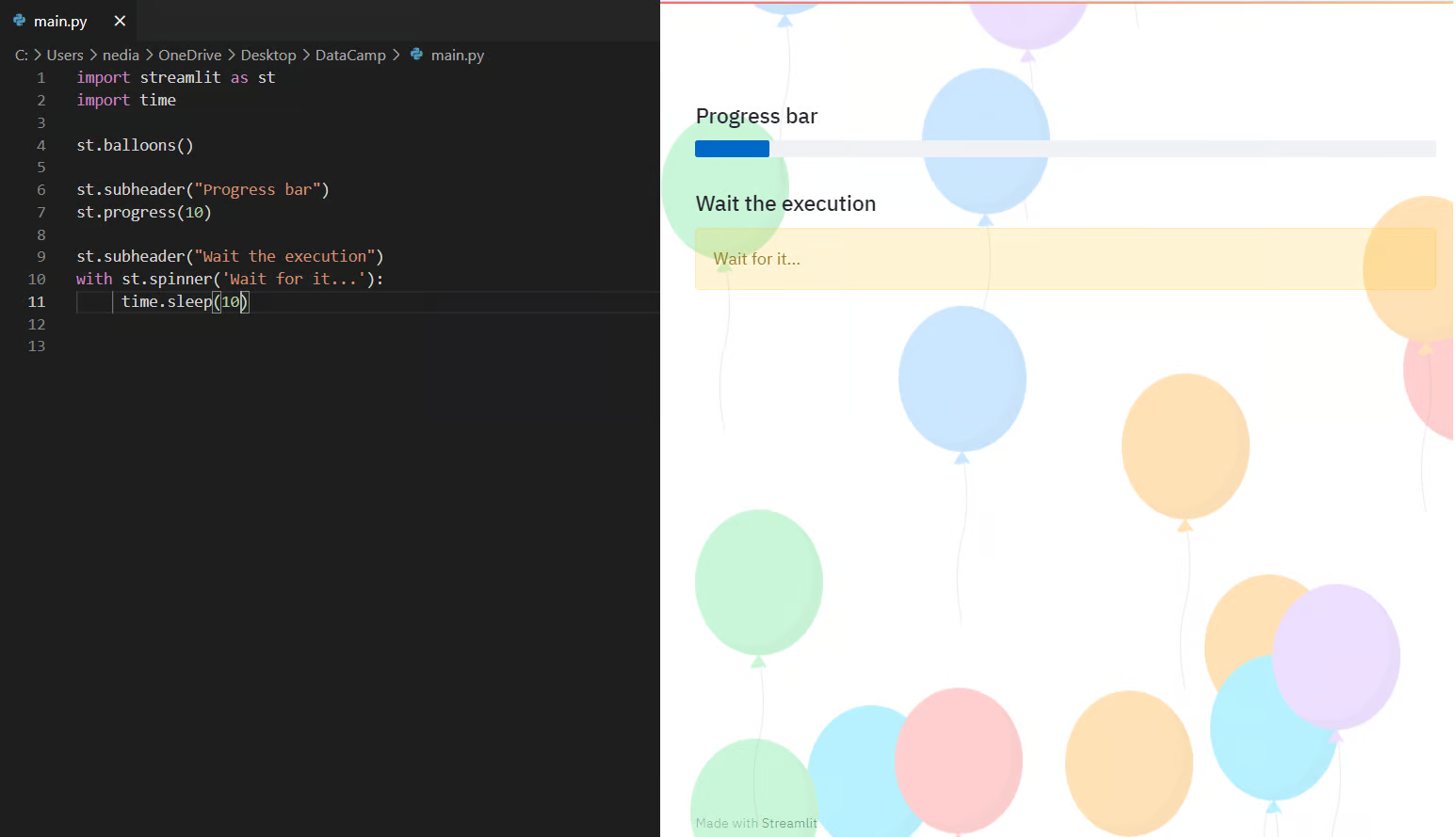This screenshot has height=837, width=1456.
Task: Close the main.py editor tab
Action: 120,21
